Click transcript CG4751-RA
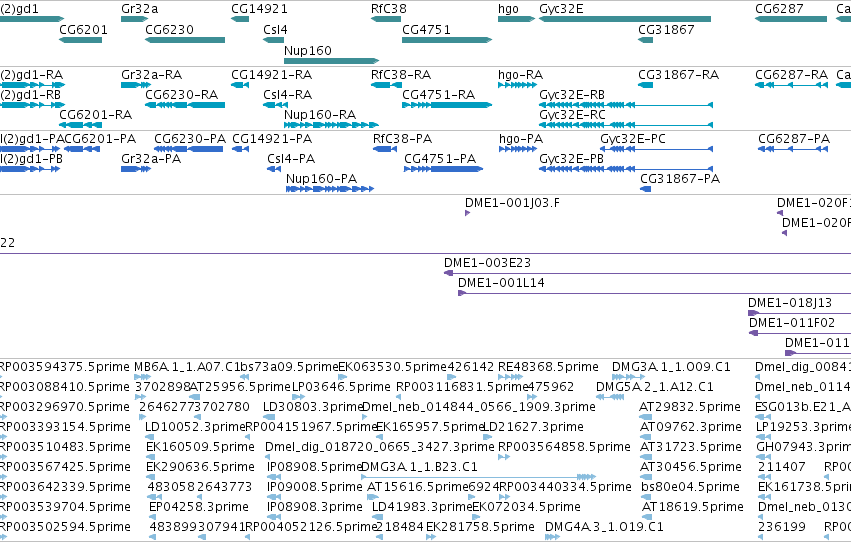 (447, 105)
